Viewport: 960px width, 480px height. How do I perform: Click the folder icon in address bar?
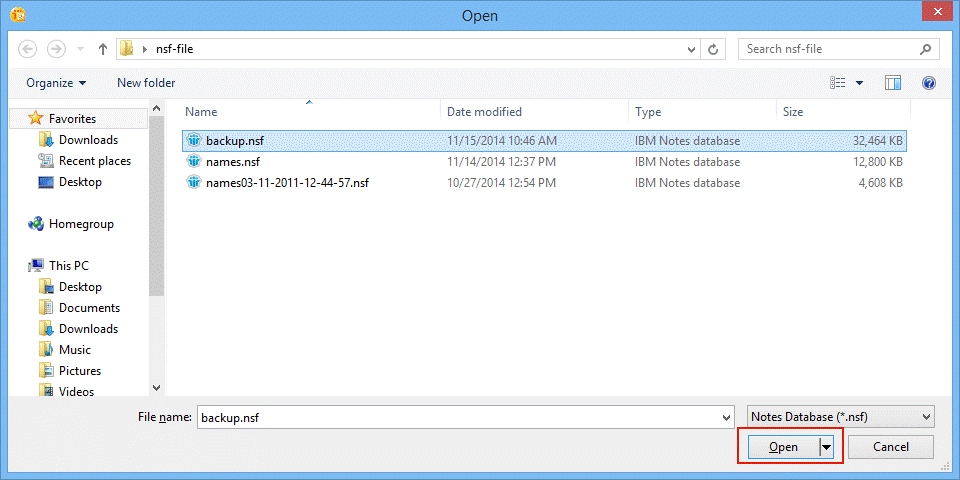click(x=126, y=49)
